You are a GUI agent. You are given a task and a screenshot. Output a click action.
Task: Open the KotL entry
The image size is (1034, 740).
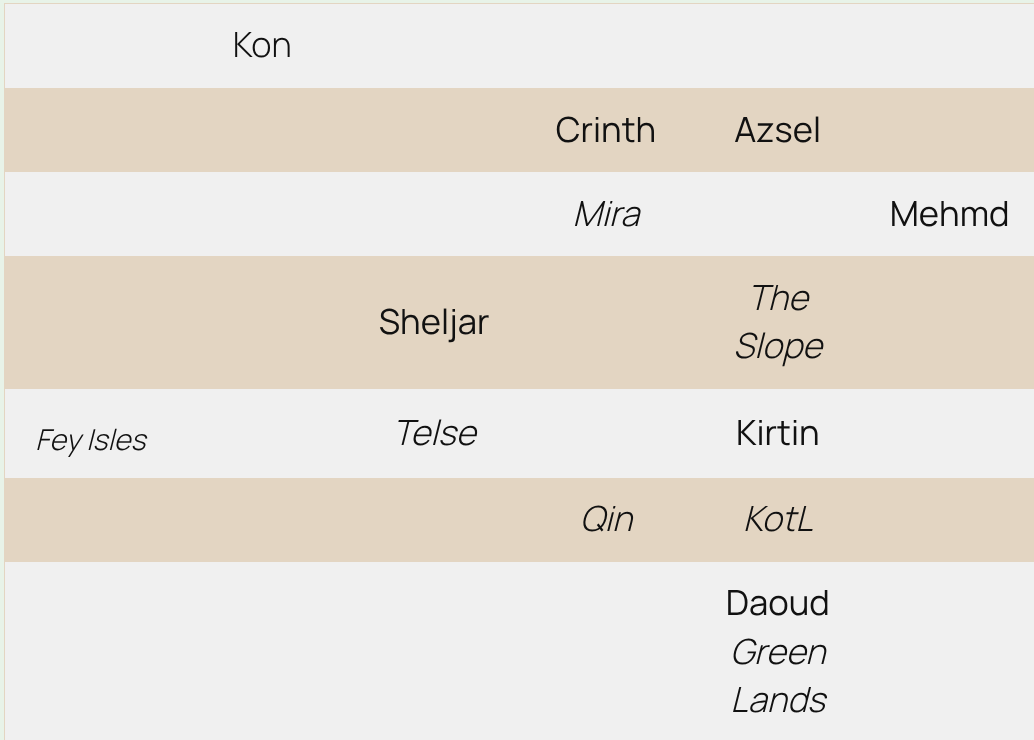pos(778,519)
